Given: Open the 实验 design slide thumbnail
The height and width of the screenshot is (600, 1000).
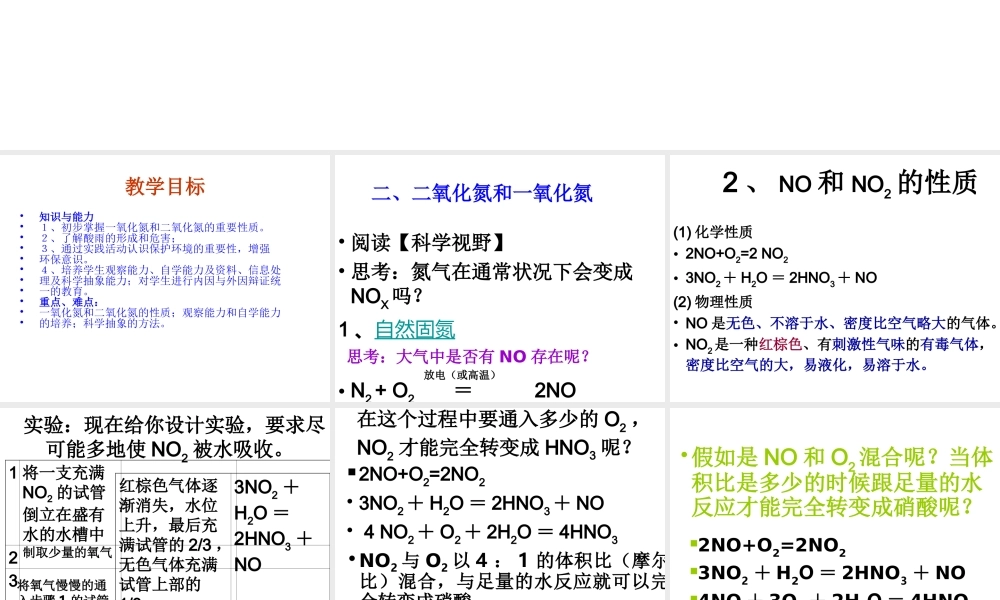Looking at the screenshot, I should click(x=165, y=504).
